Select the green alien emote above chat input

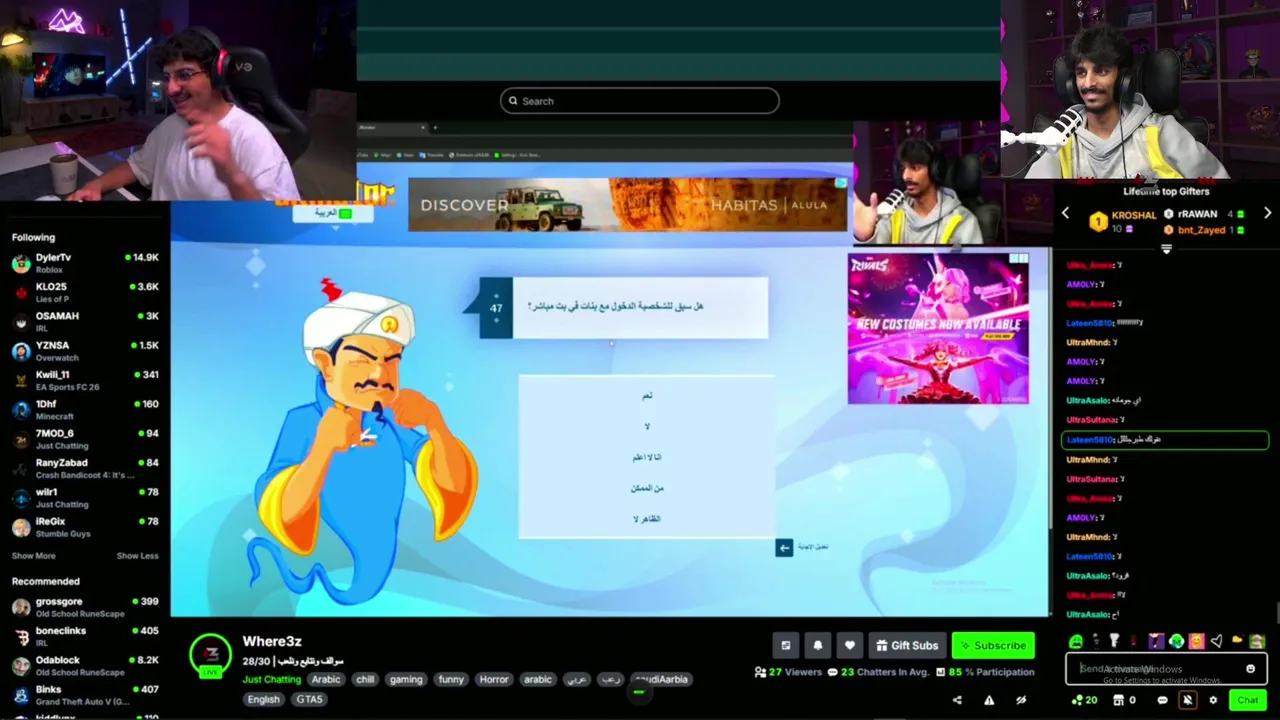click(1176, 641)
